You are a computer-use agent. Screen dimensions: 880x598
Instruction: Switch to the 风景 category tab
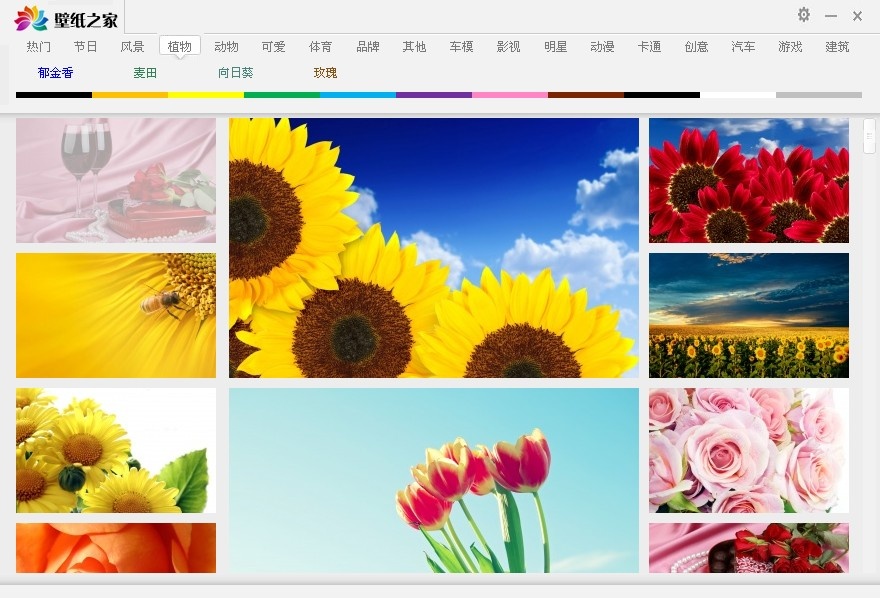[x=132, y=47]
